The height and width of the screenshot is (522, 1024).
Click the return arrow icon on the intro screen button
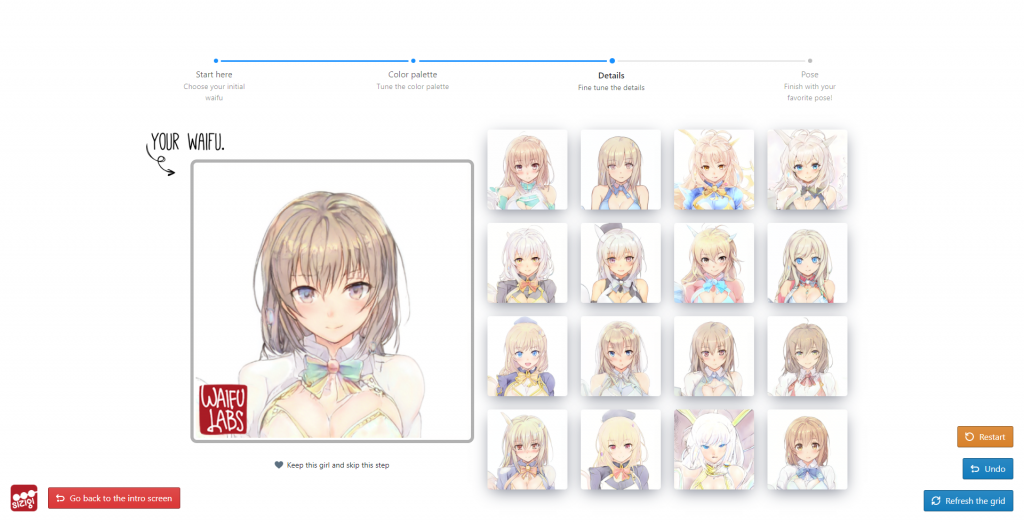pos(60,498)
